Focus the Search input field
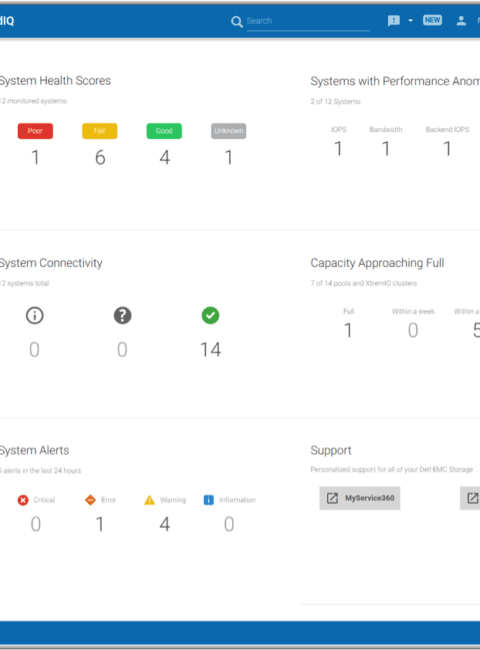 pyautogui.click(x=308, y=21)
